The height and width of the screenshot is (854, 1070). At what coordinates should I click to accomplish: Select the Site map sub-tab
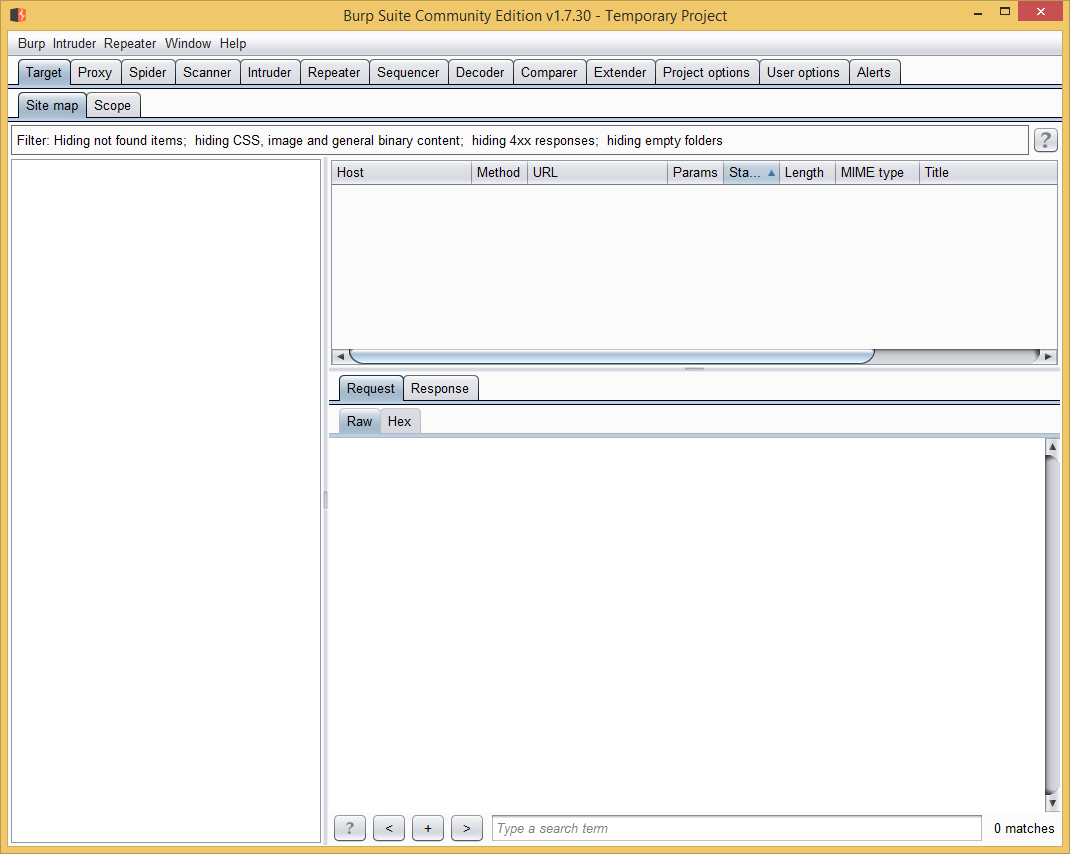point(52,105)
